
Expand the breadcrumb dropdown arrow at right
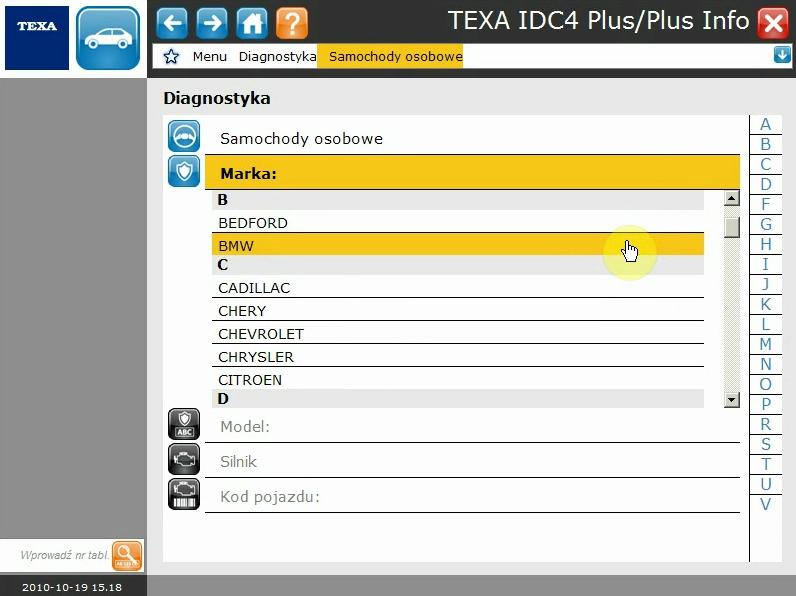(781, 56)
